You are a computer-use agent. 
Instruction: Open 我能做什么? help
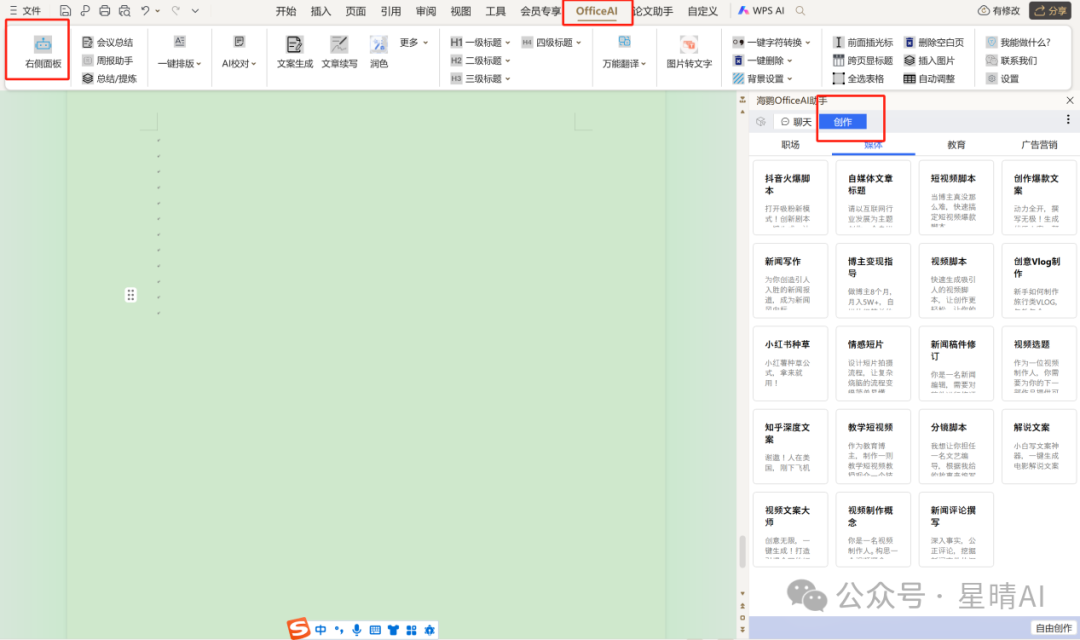pyautogui.click(x=1018, y=43)
